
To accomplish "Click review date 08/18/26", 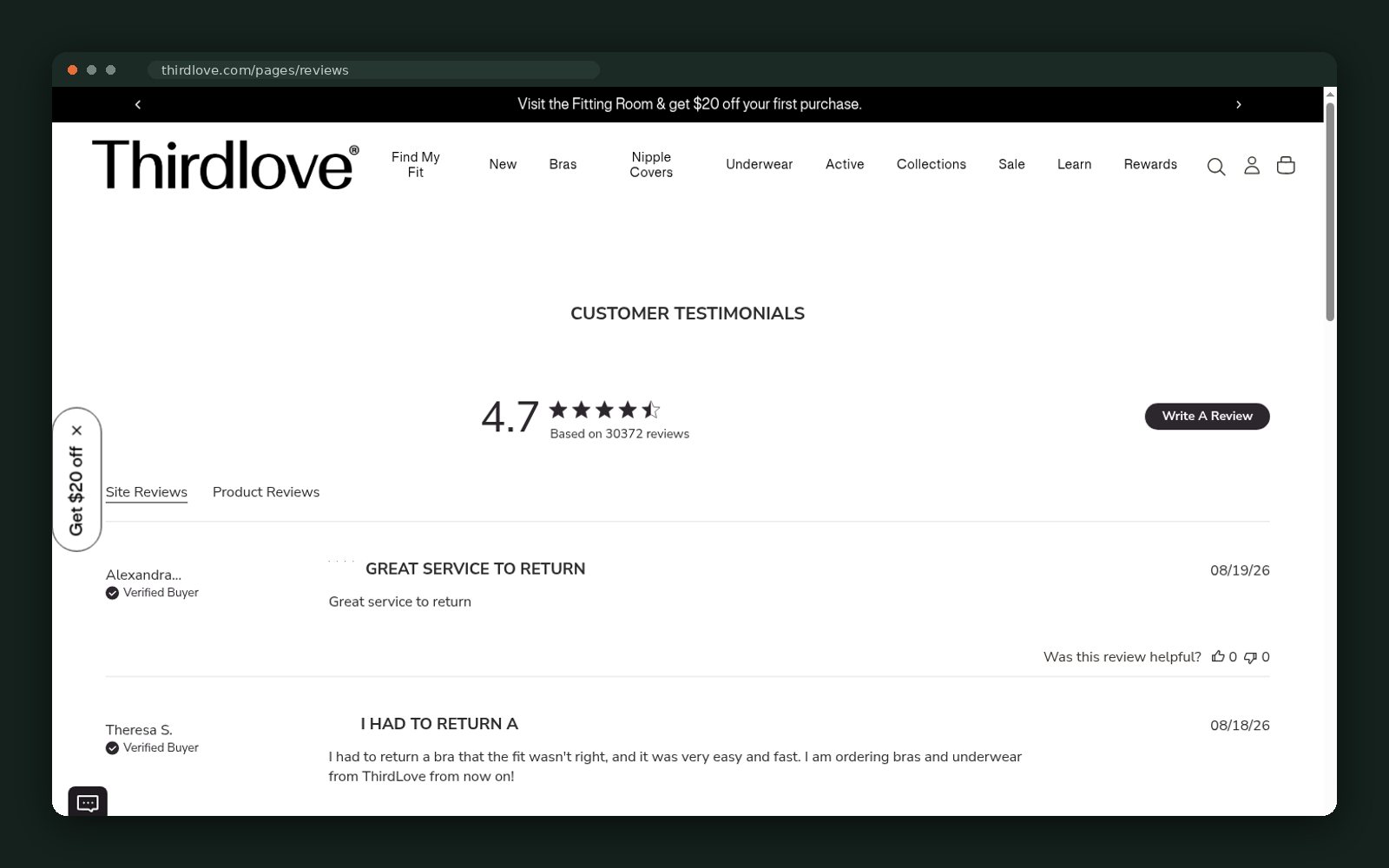I will point(1240,726).
